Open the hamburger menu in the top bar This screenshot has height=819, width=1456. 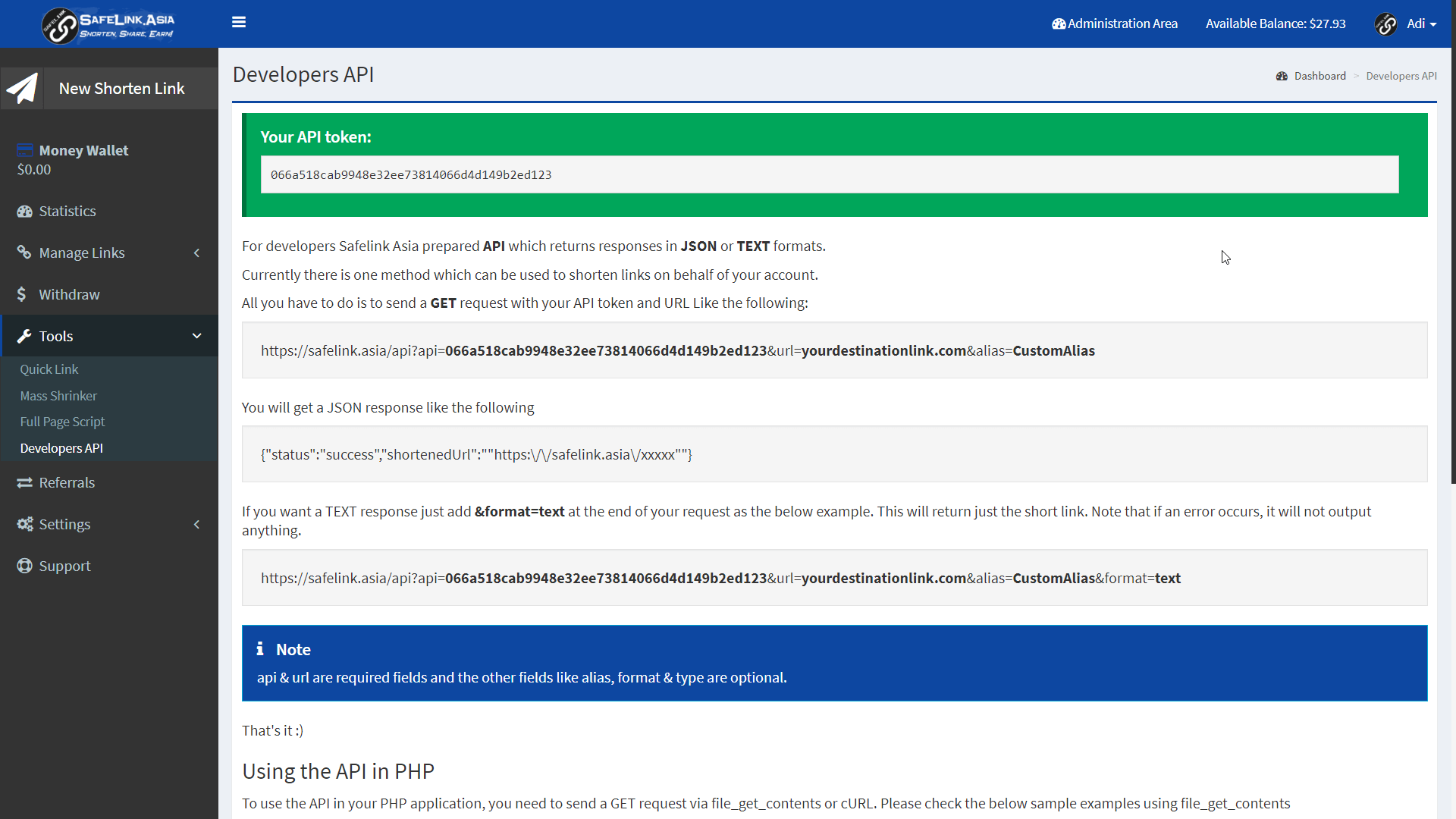tap(239, 22)
